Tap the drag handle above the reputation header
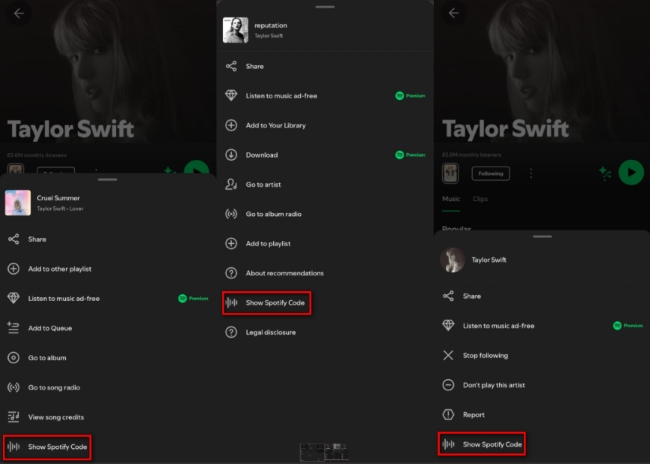 (x=325, y=7)
